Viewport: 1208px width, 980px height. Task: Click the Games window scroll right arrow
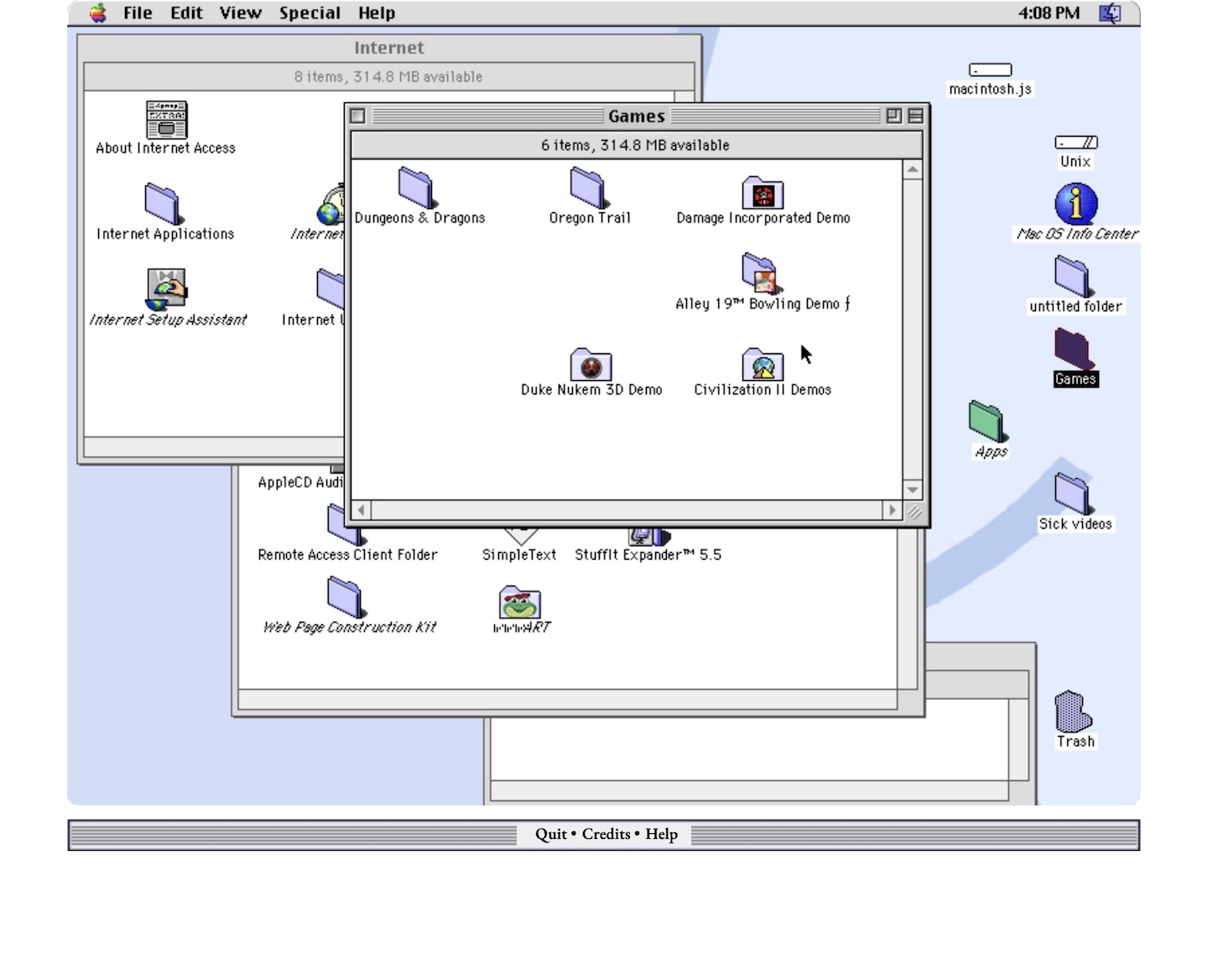click(x=892, y=510)
